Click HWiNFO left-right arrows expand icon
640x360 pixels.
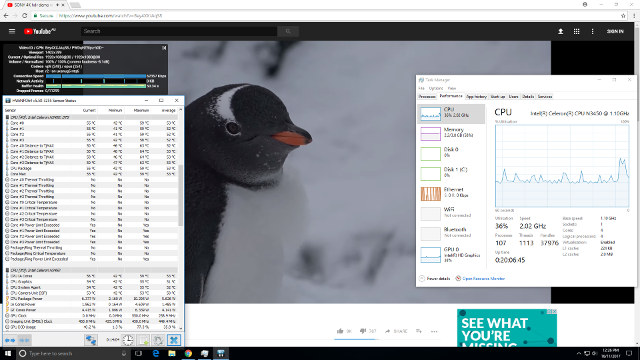click(x=10, y=340)
